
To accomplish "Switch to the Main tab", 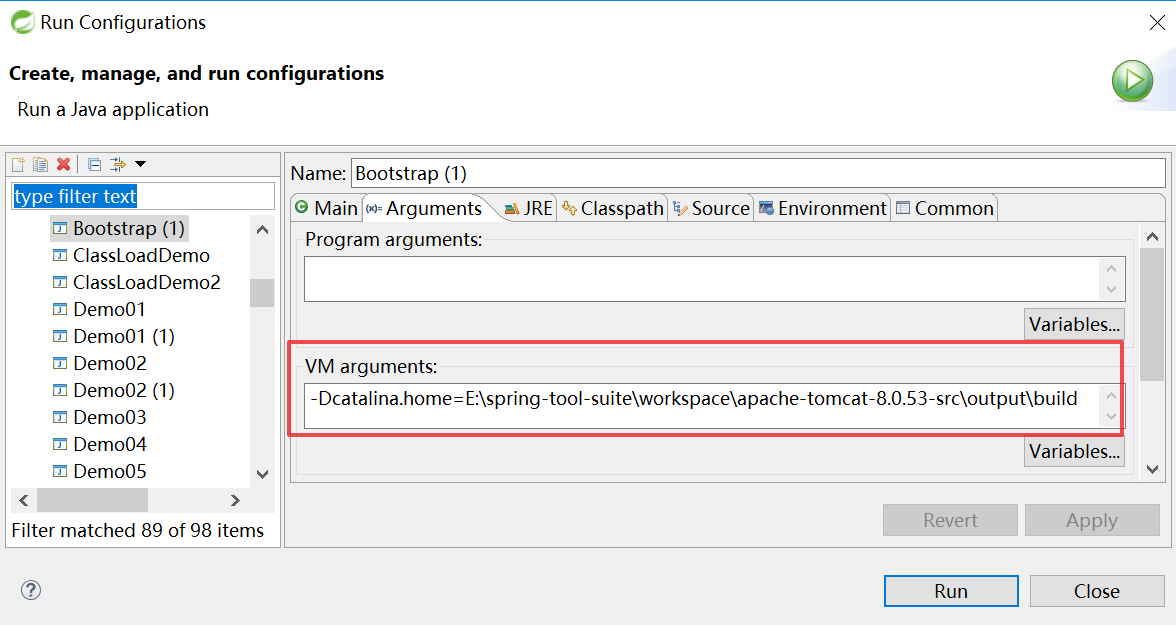I will click(326, 208).
